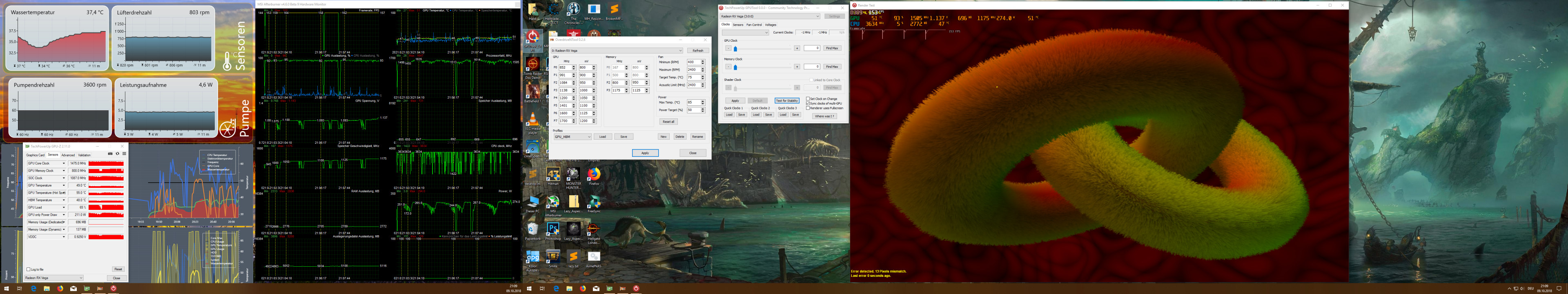Open the Papierkorb recycle bin icon
The height and width of the screenshot is (294, 1568).
pos(532,231)
